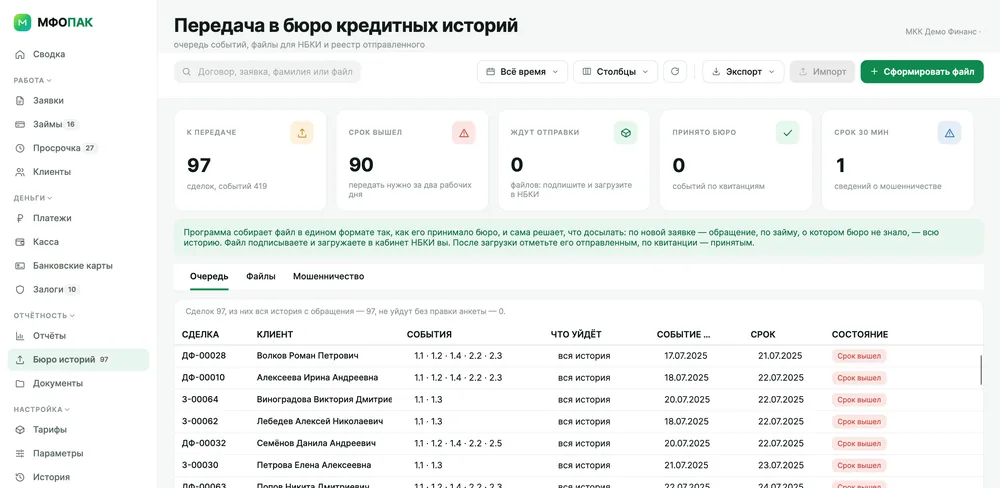Click the green box icon on Ждут отправки card
1000x488 pixels.
tap(626, 133)
